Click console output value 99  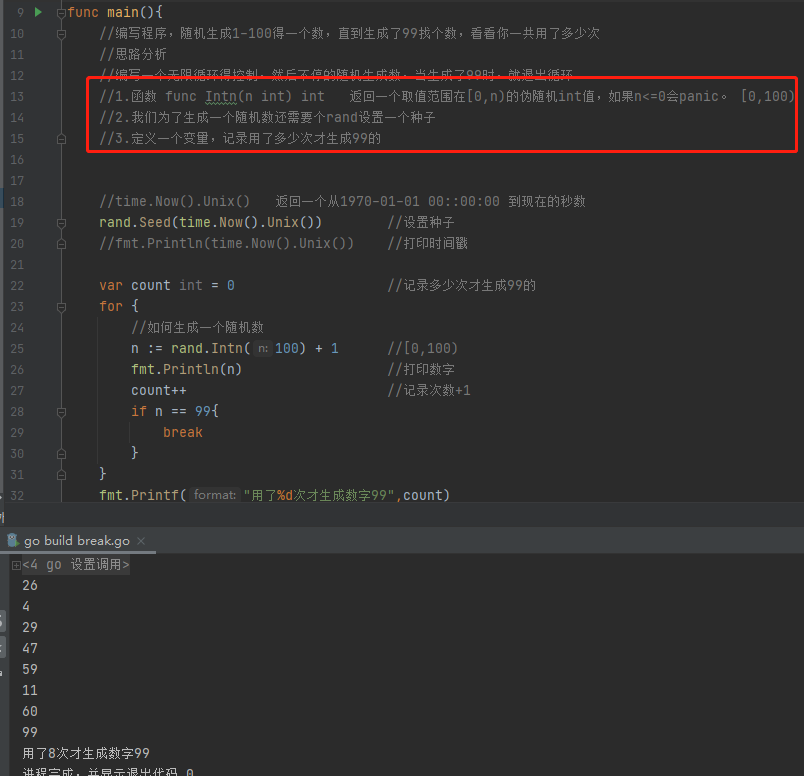(x=30, y=732)
